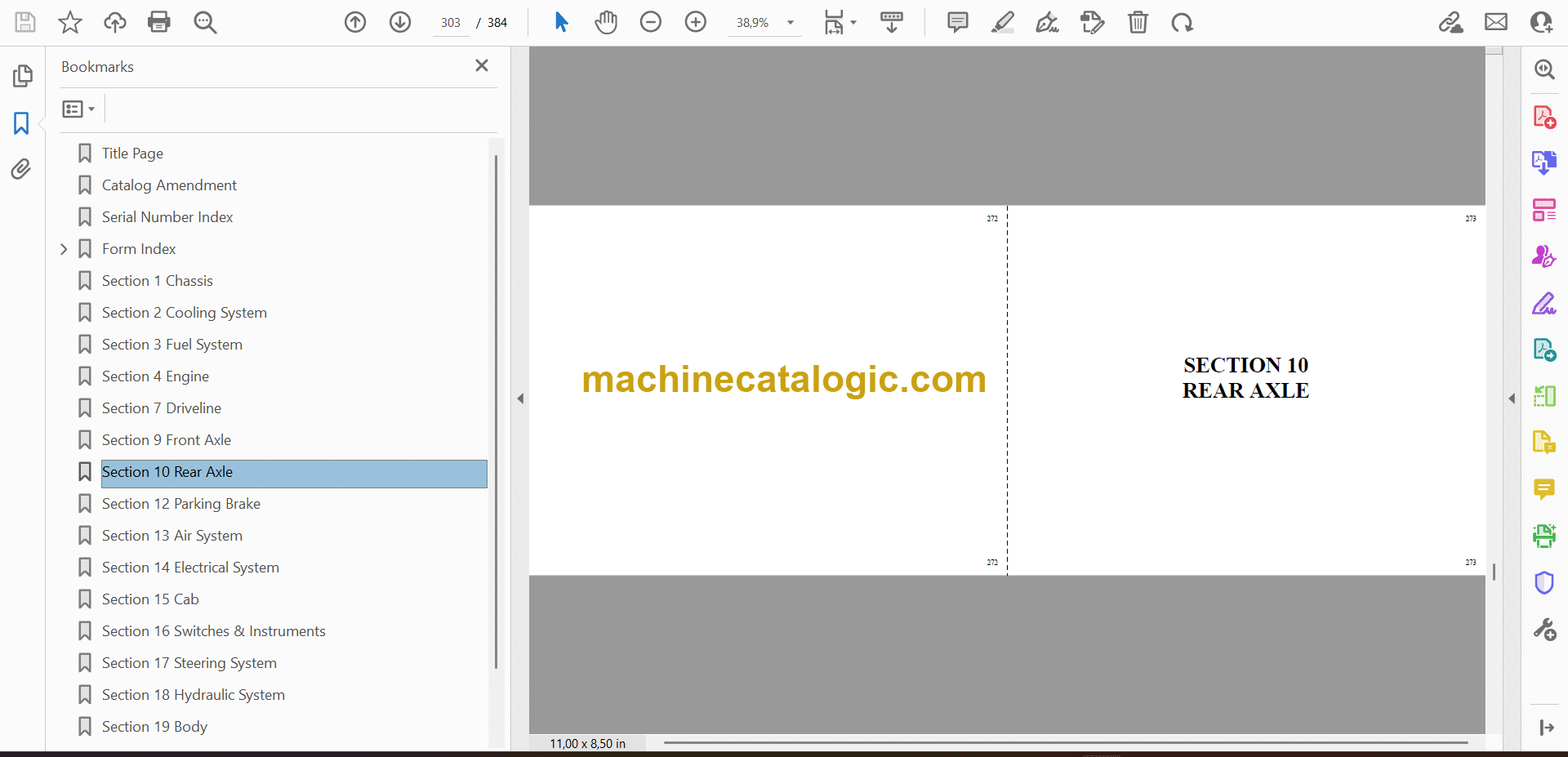This screenshot has width=1568, height=757.
Task: Close the Bookmarks panel
Action: coord(482,65)
